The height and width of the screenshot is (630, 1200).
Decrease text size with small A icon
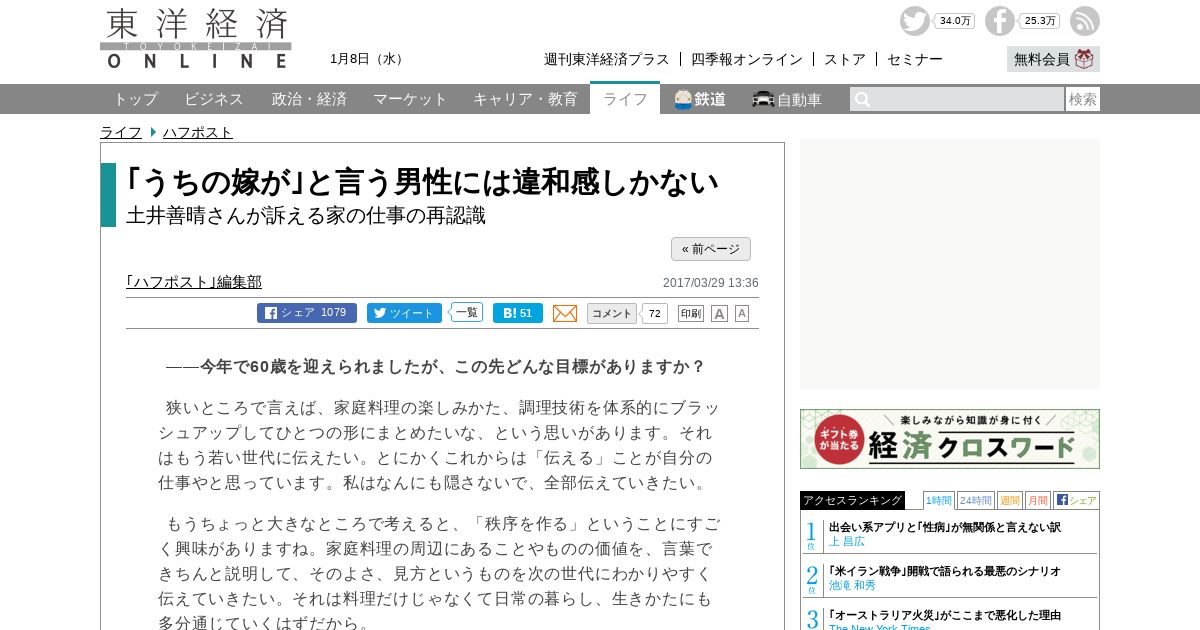click(742, 313)
